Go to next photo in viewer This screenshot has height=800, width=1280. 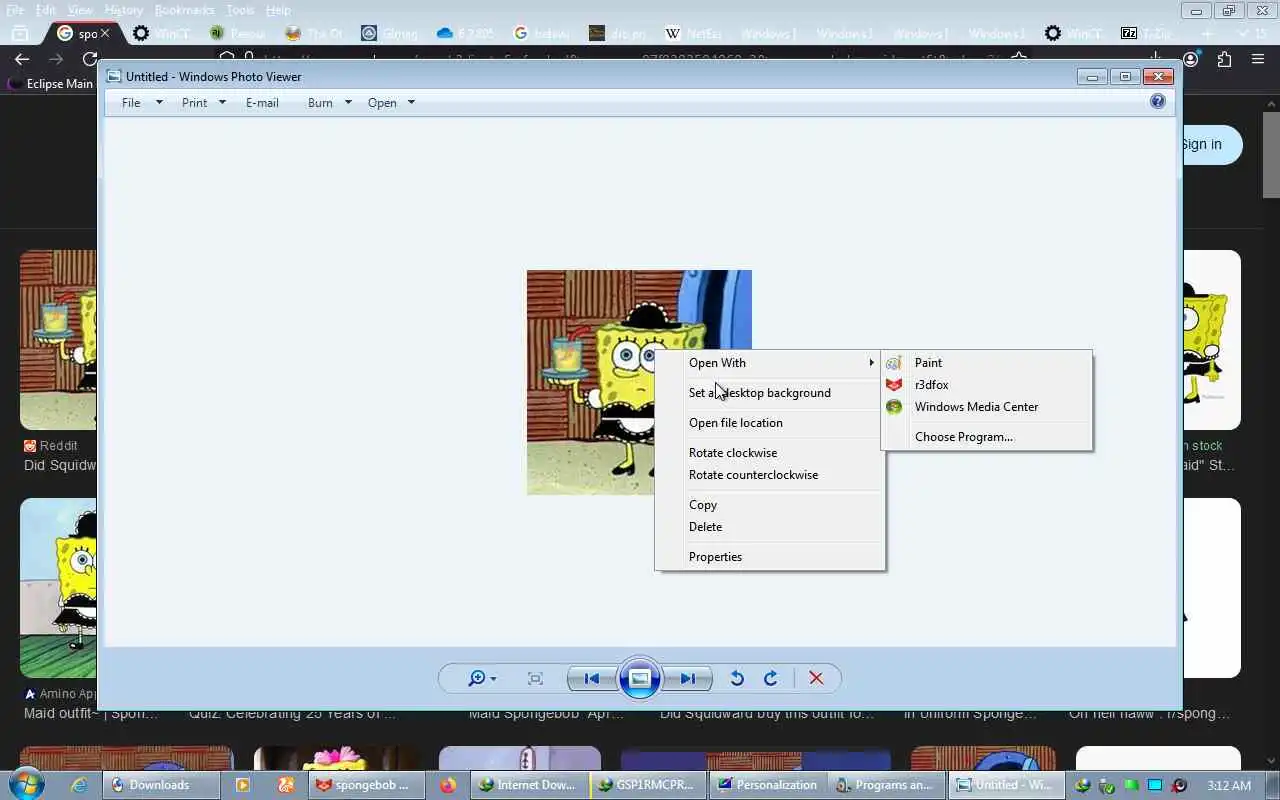pos(688,678)
